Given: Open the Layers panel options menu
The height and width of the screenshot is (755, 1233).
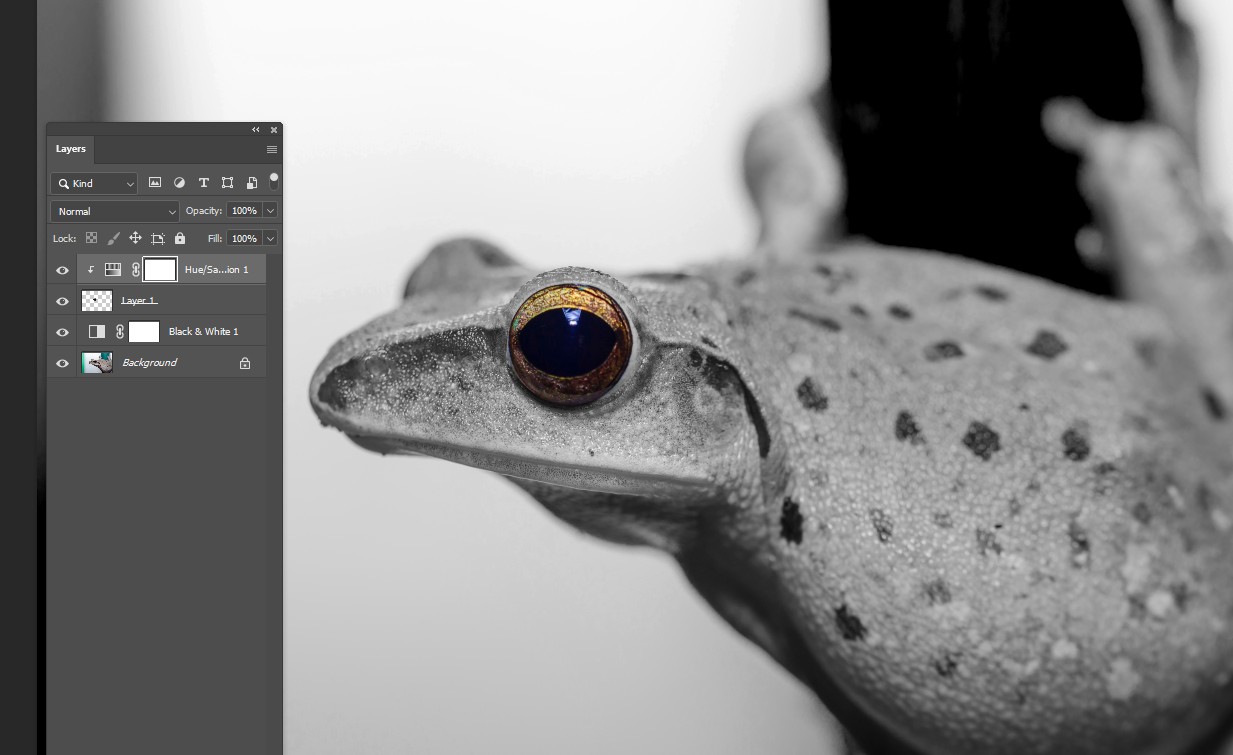Looking at the screenshot, I should [272, 149].
